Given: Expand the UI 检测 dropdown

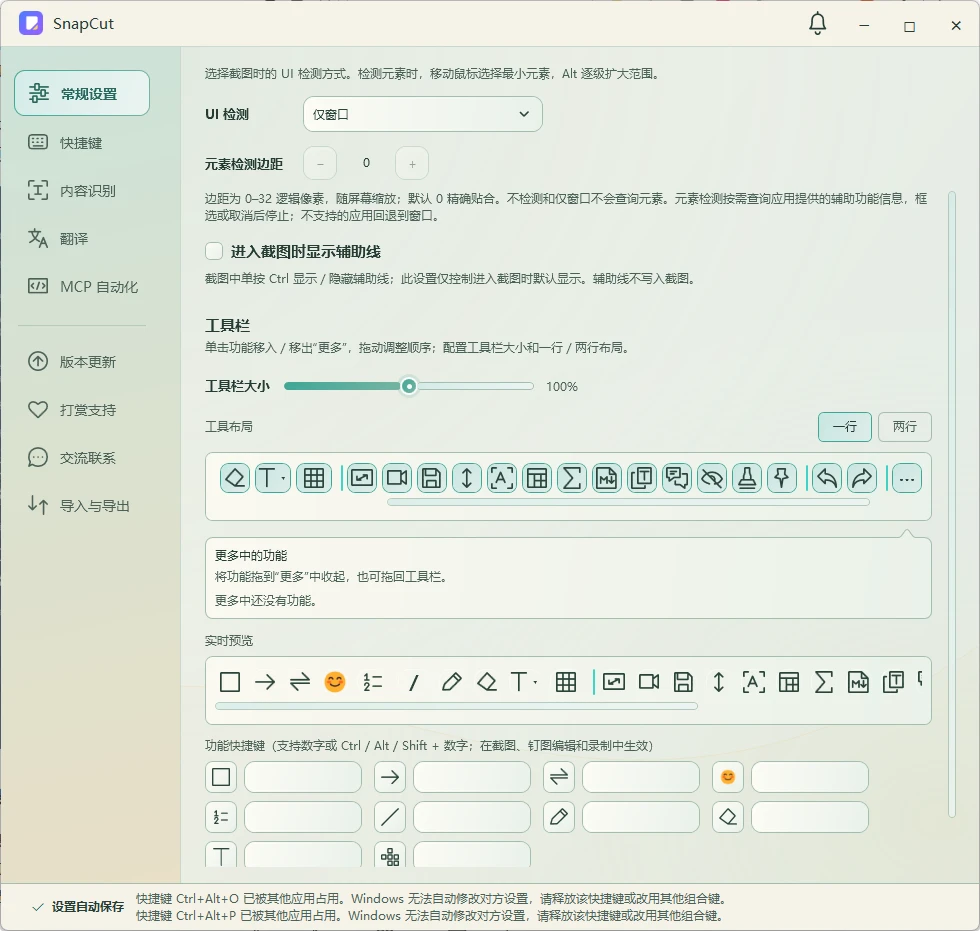Looking at the screenshot, I should 422,114.
